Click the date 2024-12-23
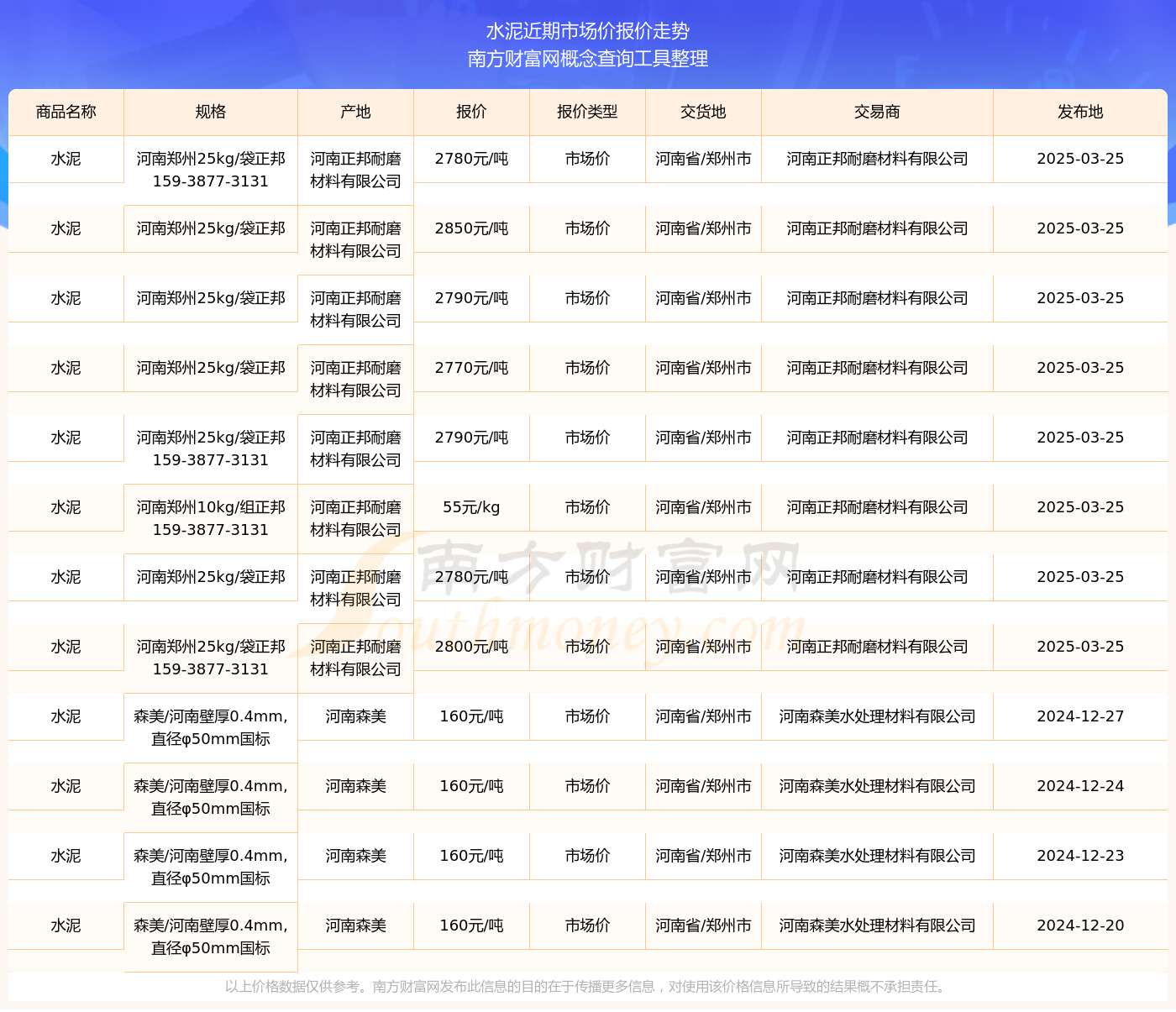Image resolution: width=1176 pixels, height=1012 pixels. (1080, 856)
